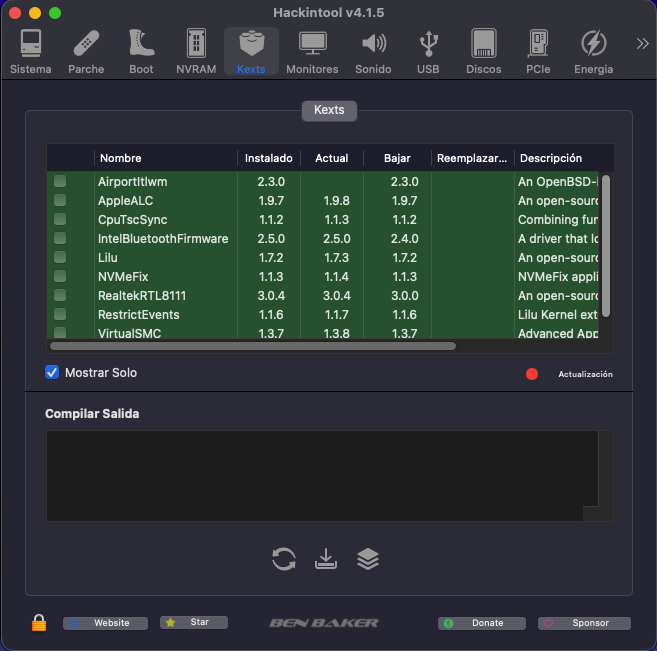Click inside the Compilar Salida output area
The height and width of the screenshot is (651, 657).
pyautogui.click(x=322, y=476)
